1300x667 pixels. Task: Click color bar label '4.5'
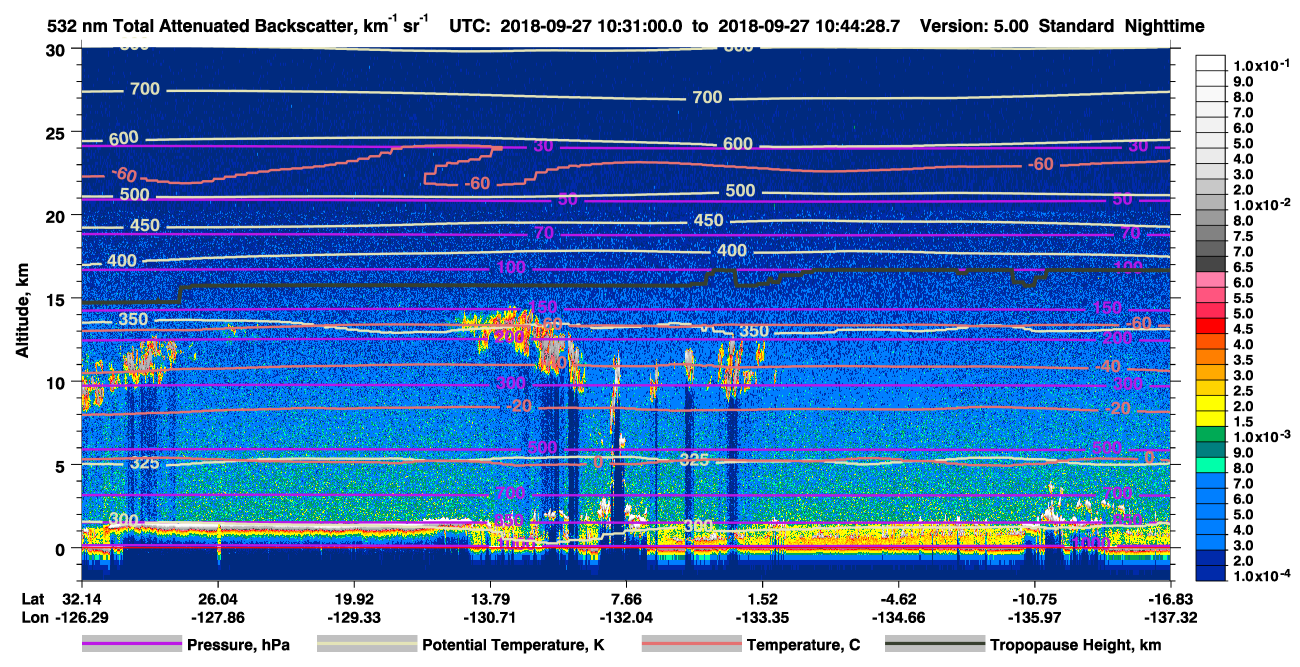coord(1243,329)
